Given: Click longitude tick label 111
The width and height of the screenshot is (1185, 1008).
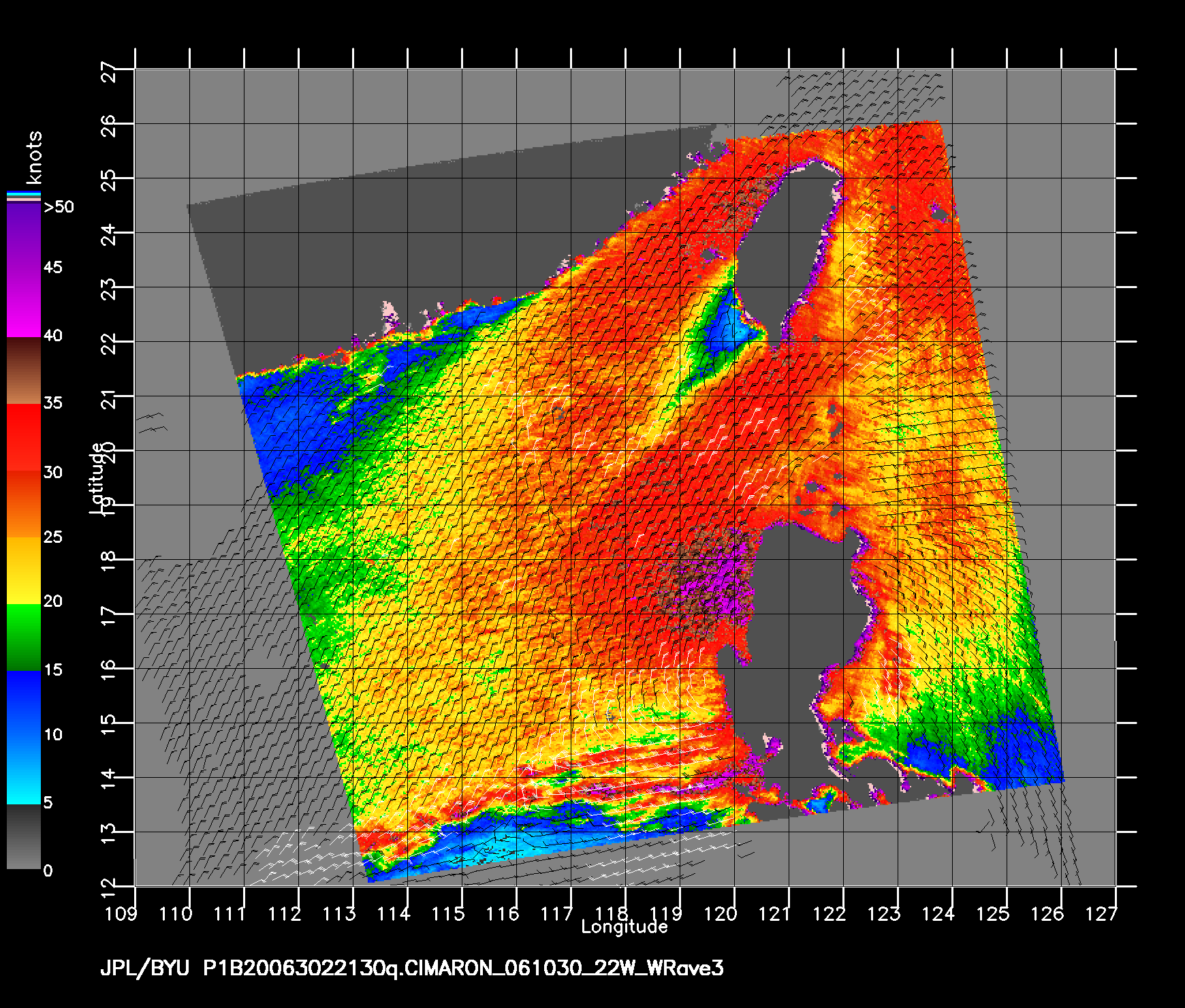Looking at the screenshot, I should 230,913.
